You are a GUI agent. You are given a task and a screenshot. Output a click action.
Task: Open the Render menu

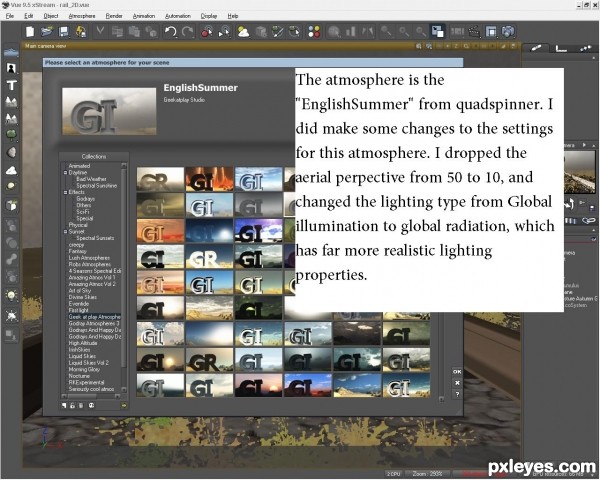(114, 16)
